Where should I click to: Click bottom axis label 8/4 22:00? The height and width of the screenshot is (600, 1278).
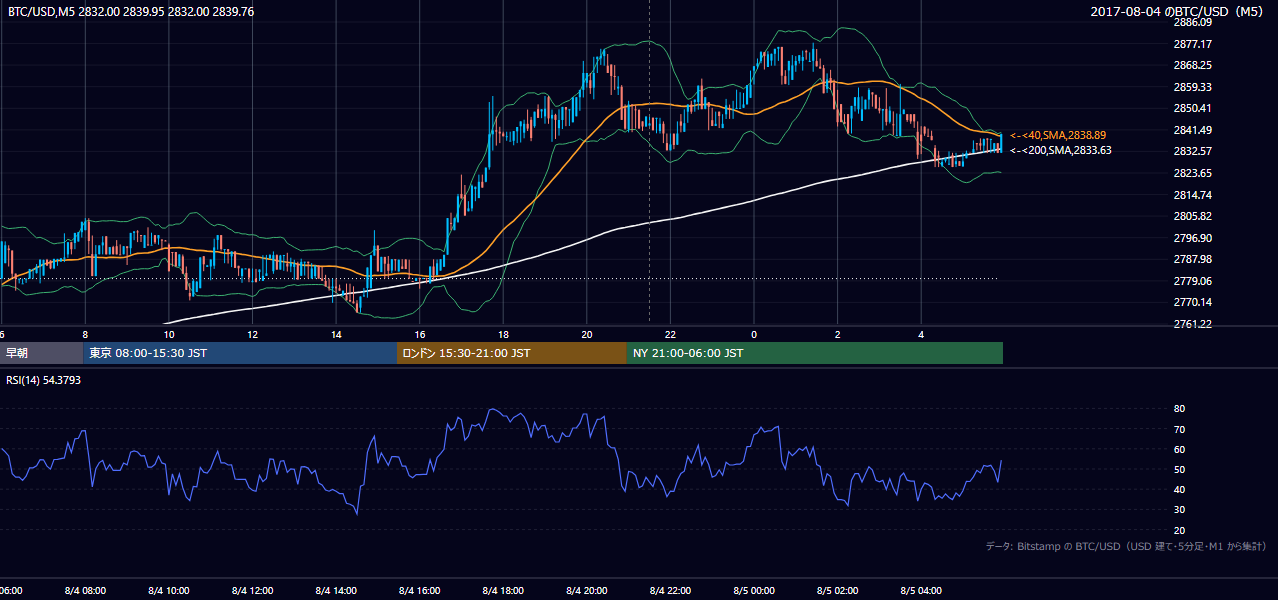click(670, 591)
